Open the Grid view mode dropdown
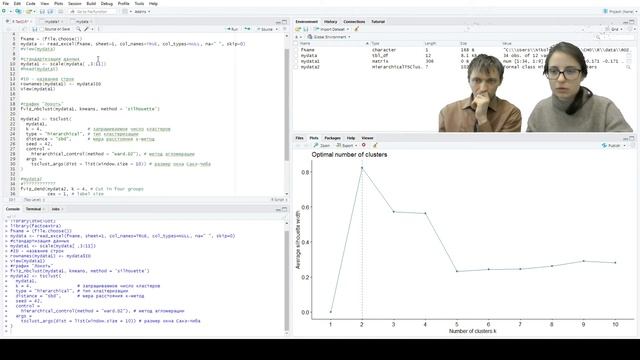640x360 pixels. 614,29
